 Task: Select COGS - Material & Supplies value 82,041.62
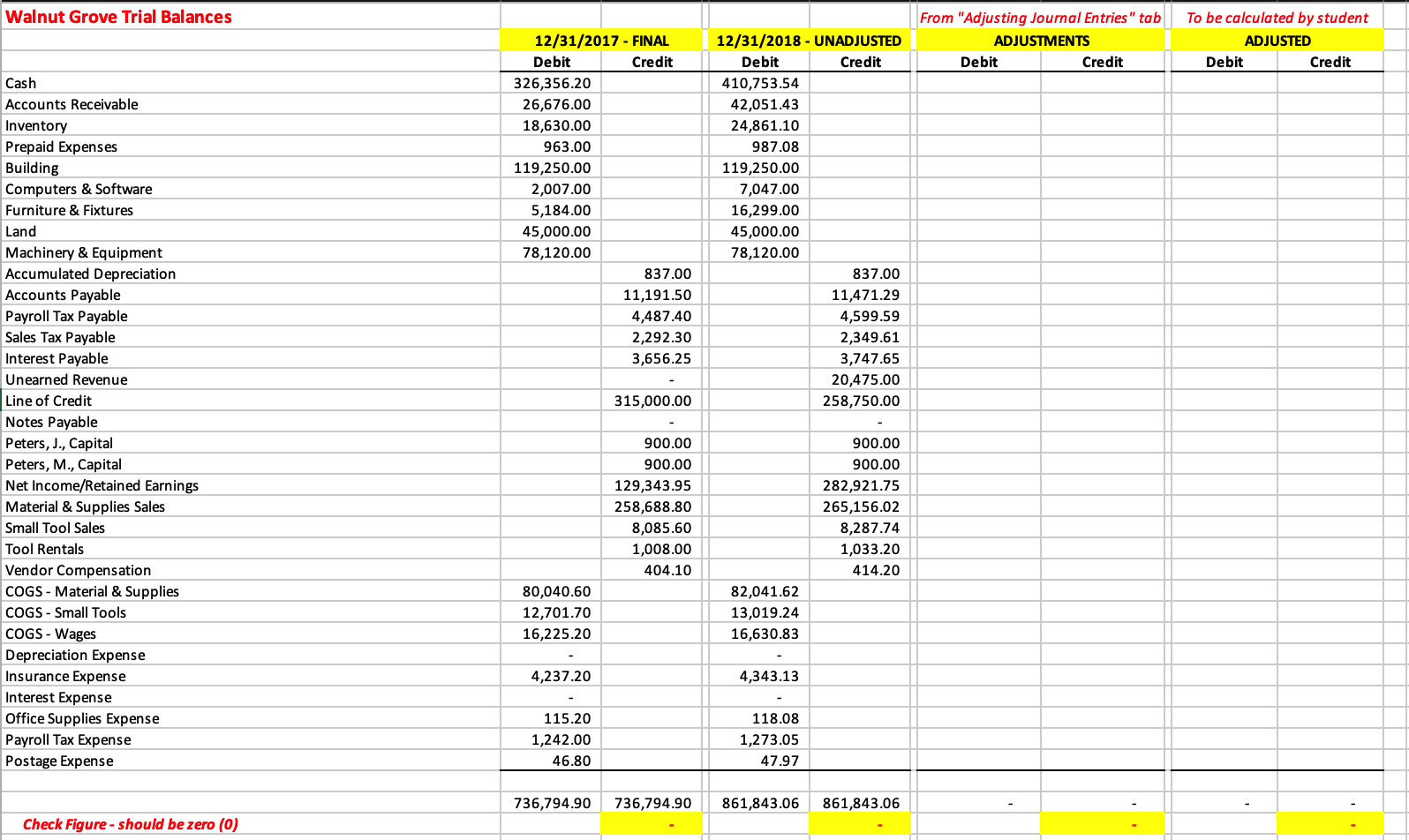(x=759, y=591)
